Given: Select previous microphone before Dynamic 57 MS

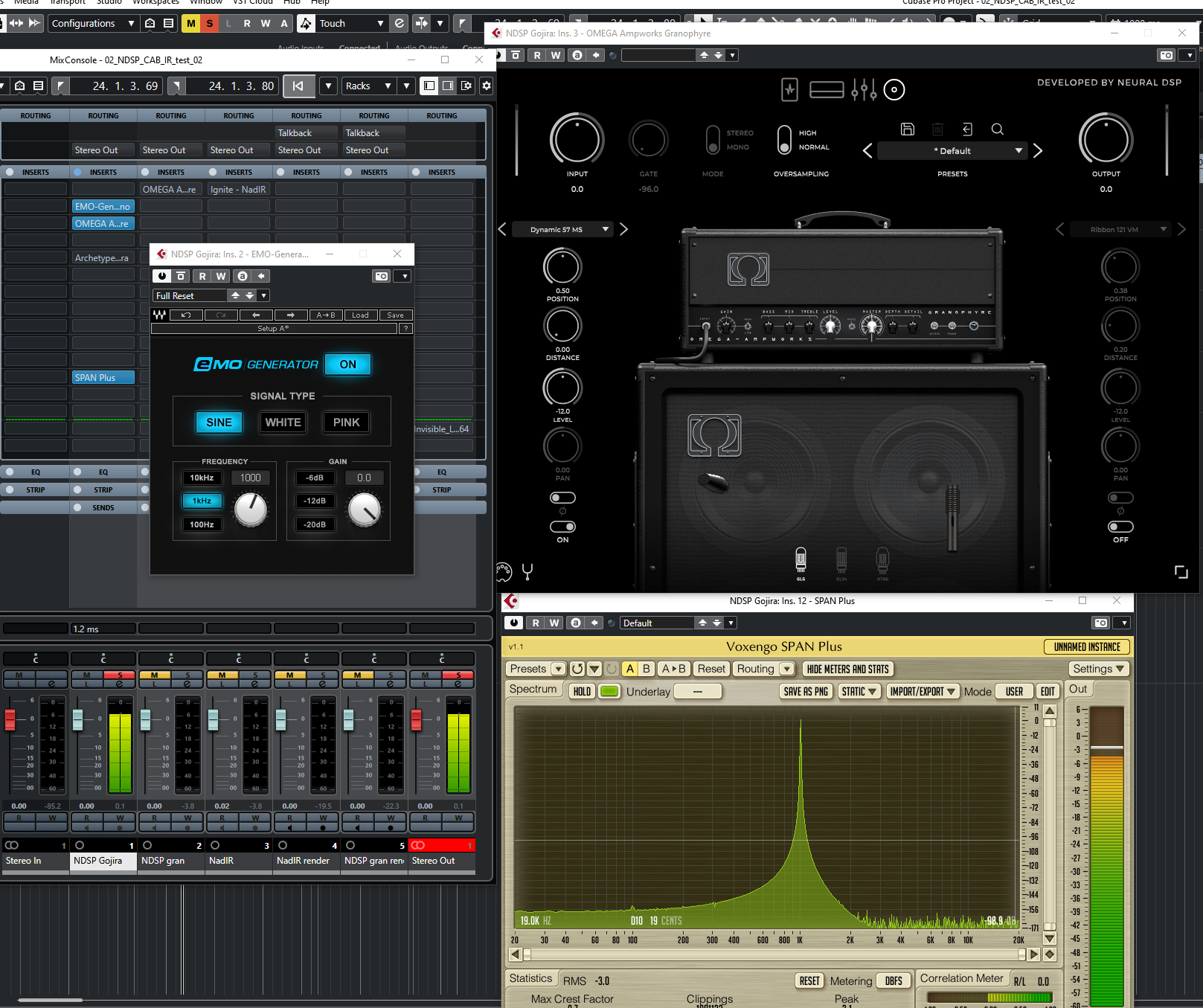Looking at the screenshot, I should pyautogui.click(x=502, y=229).
